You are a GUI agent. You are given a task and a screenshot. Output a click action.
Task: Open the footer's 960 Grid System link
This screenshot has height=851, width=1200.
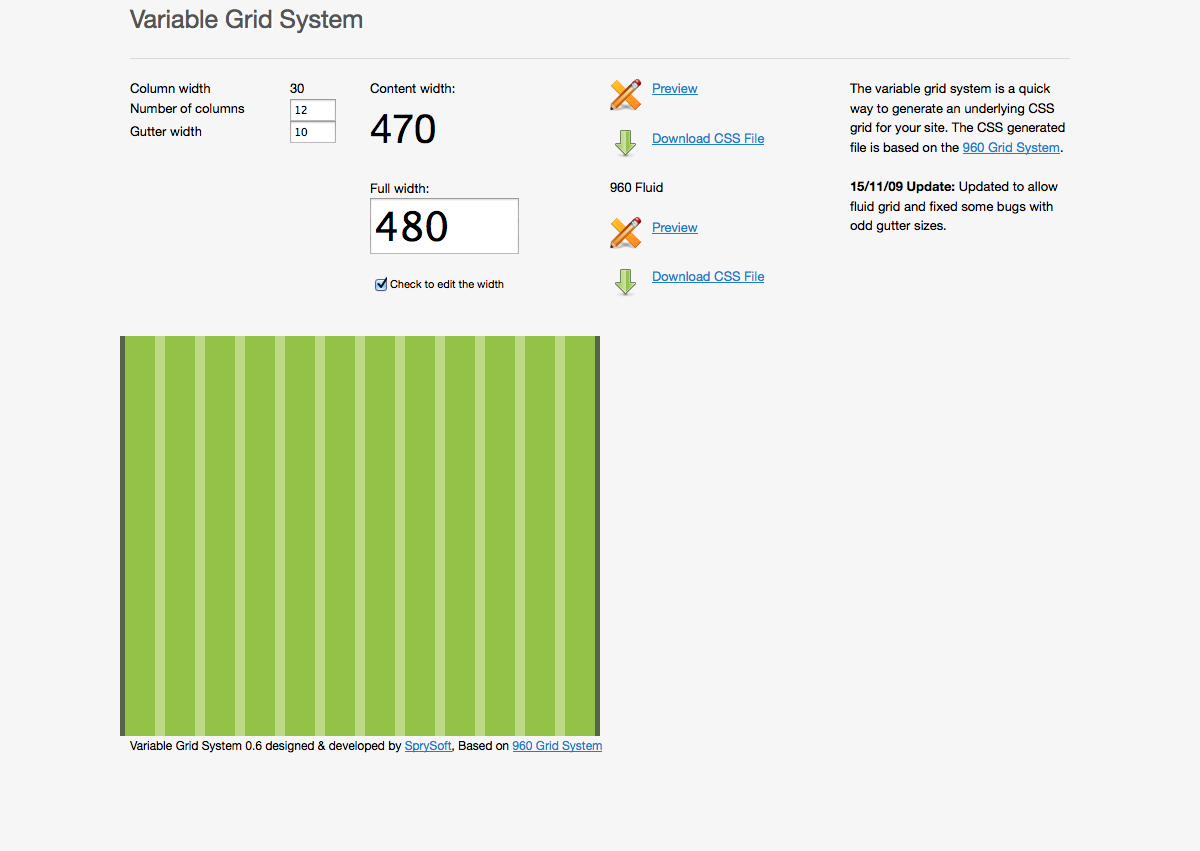556,746
